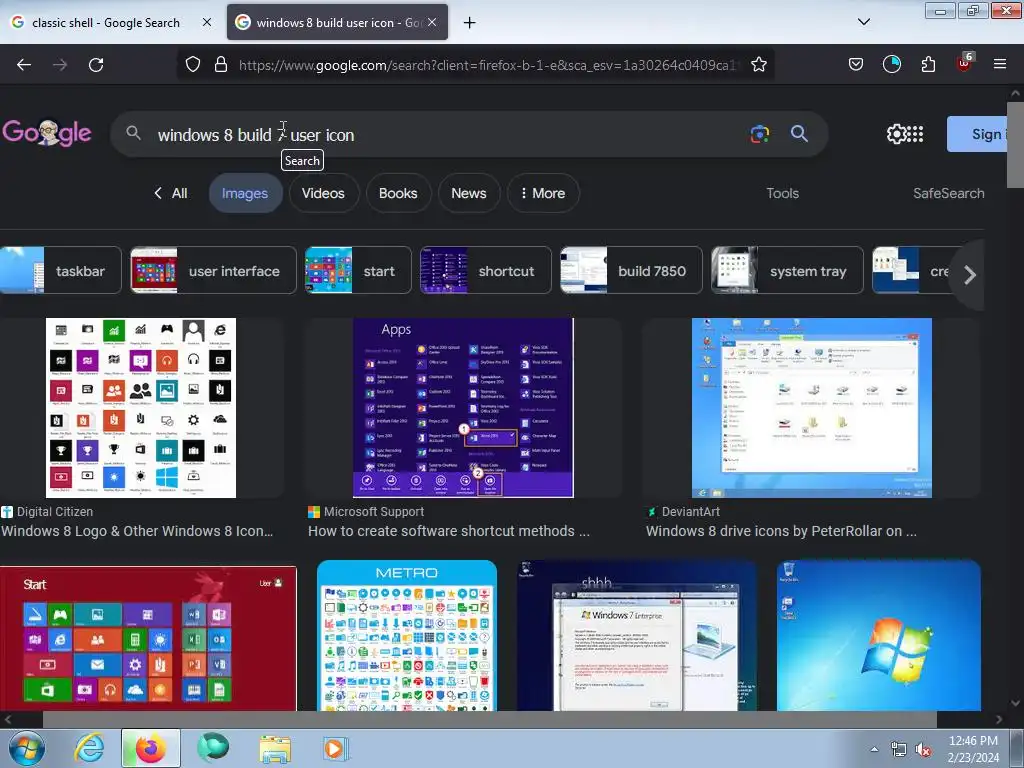Open the muted volume tray icon

pos(923,750)
